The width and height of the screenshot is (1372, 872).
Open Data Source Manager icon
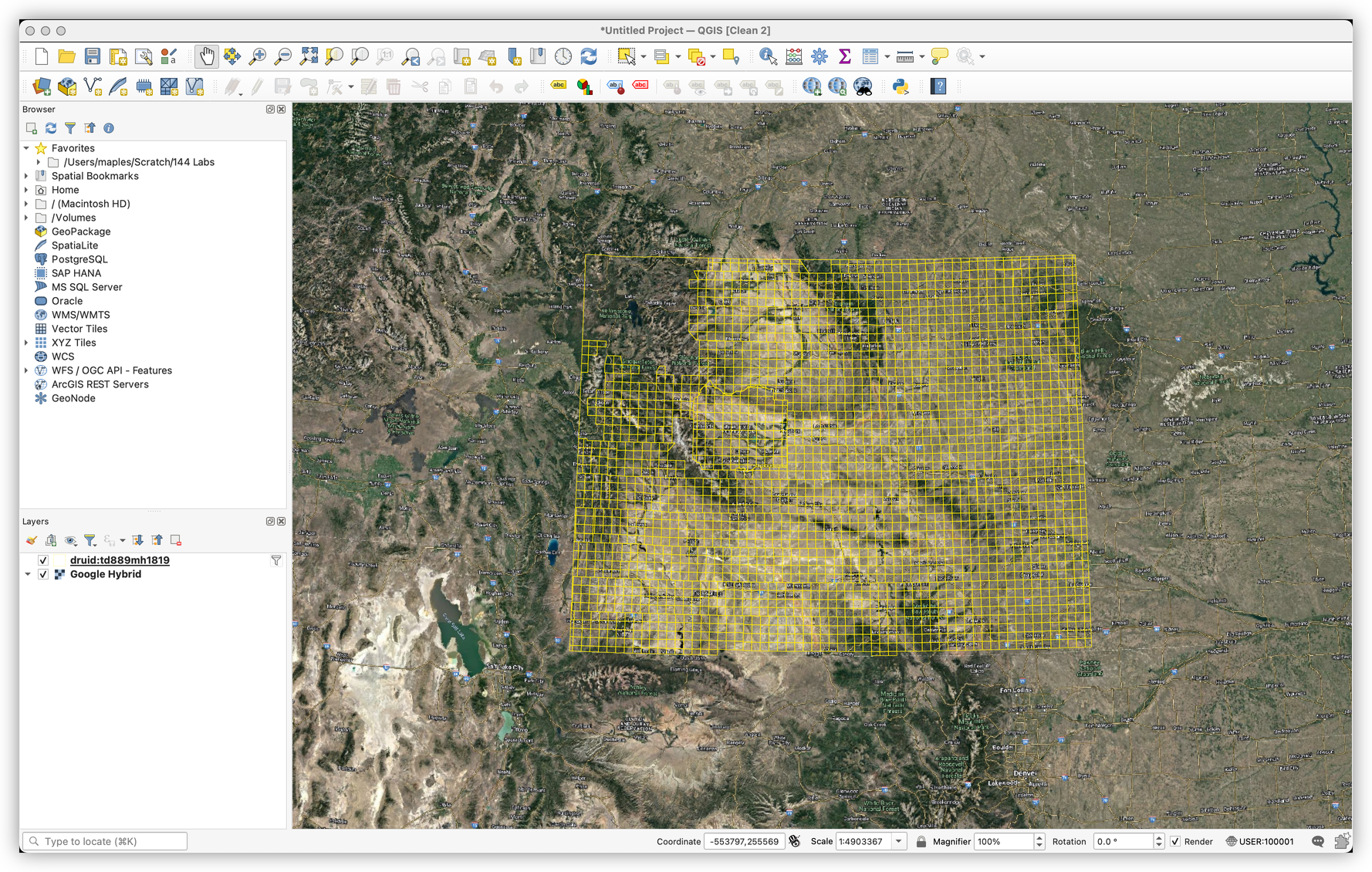[42, 86]
